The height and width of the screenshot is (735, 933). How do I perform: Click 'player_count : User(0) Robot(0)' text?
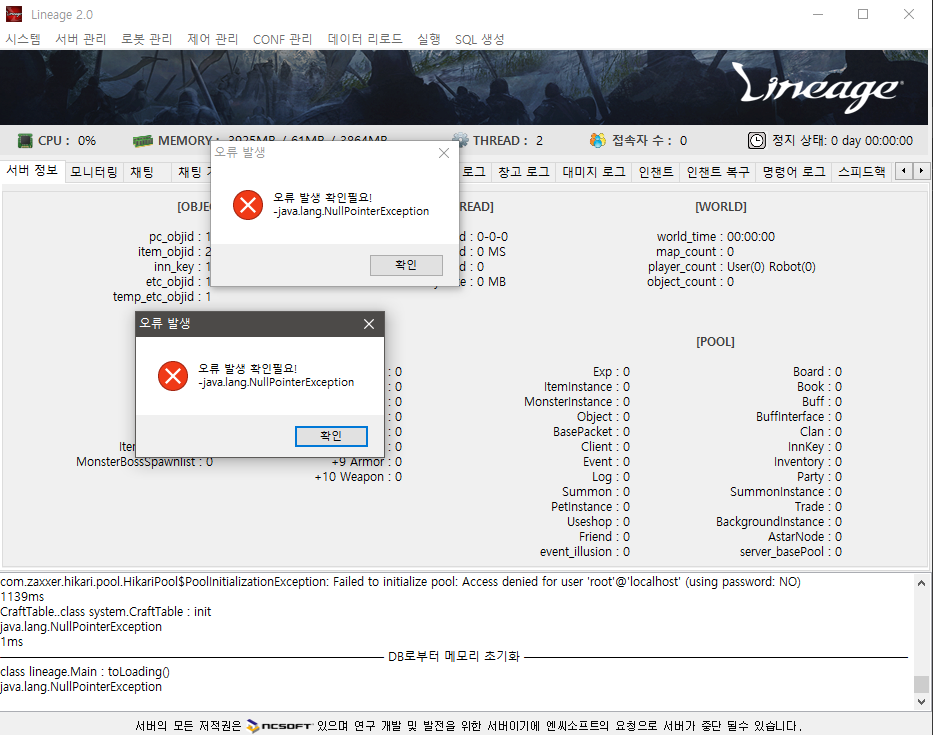click(731, 267)
